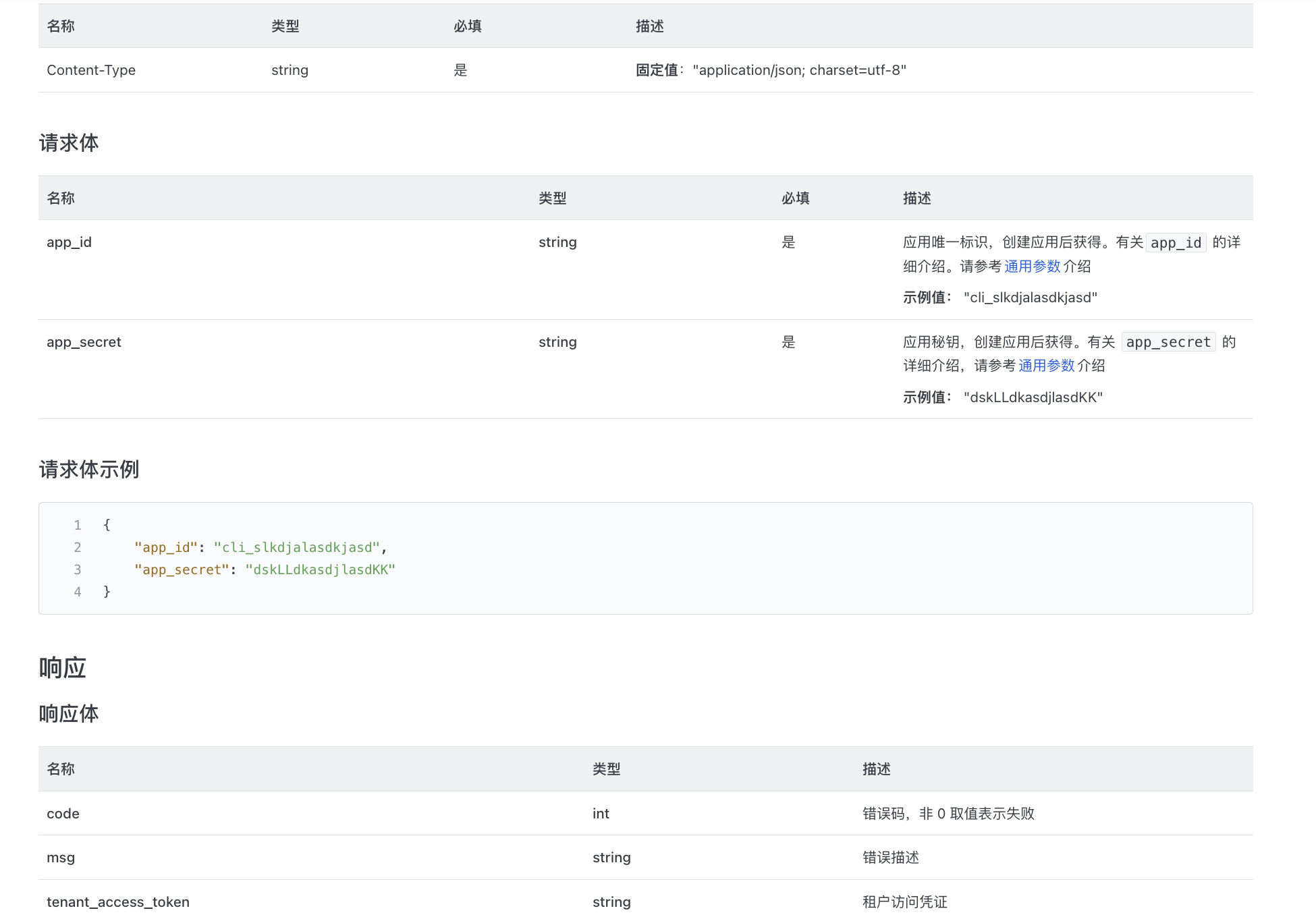Open 通用参数 link in app_id description
This screenshot has height=919, width=1316.
pyautogui.click(x=1032, y=267)
